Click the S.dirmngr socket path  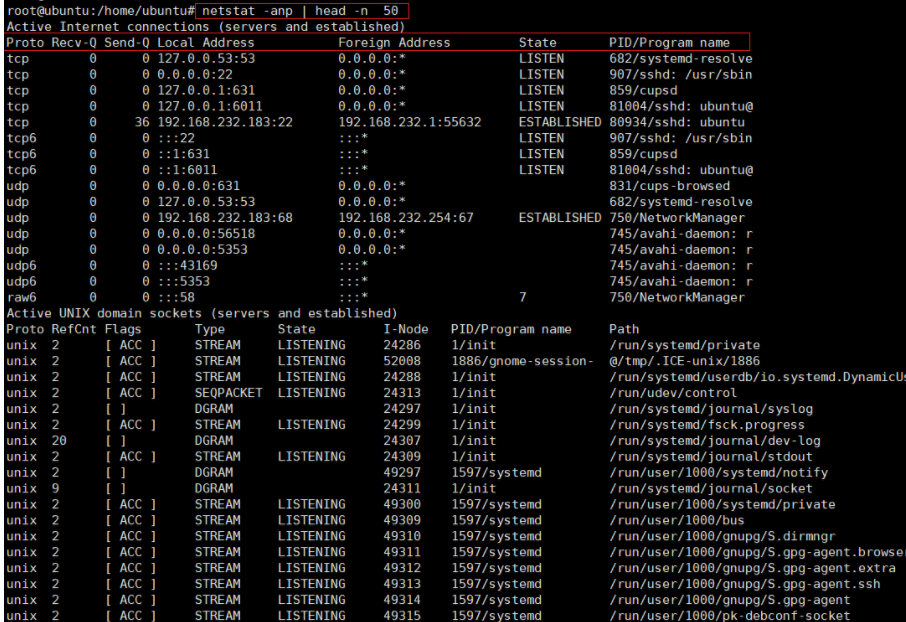coord(722,536)
